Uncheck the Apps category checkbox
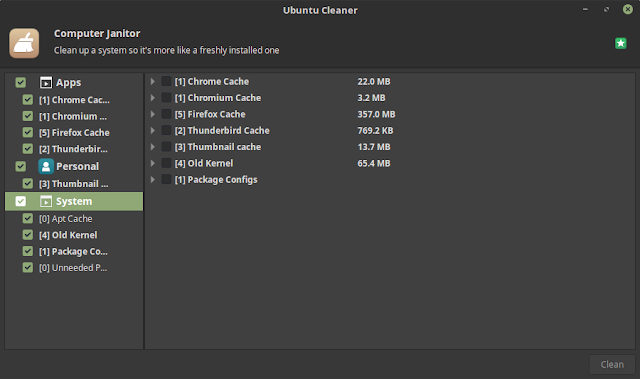The image size is (640, 379). coord(20,83)
